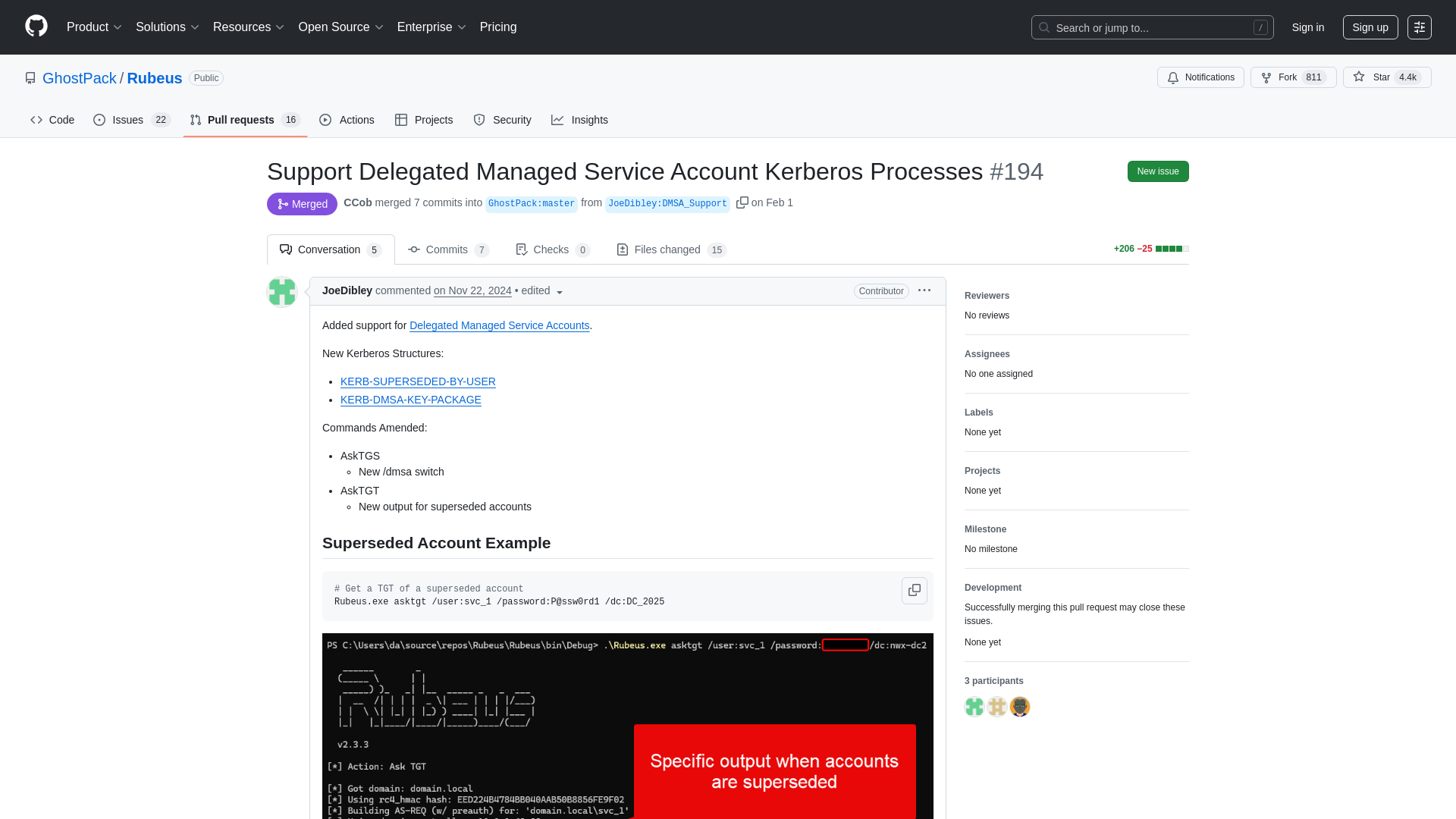
Task: Open JoeDibley author link in comment header
Action: point(347,290)
